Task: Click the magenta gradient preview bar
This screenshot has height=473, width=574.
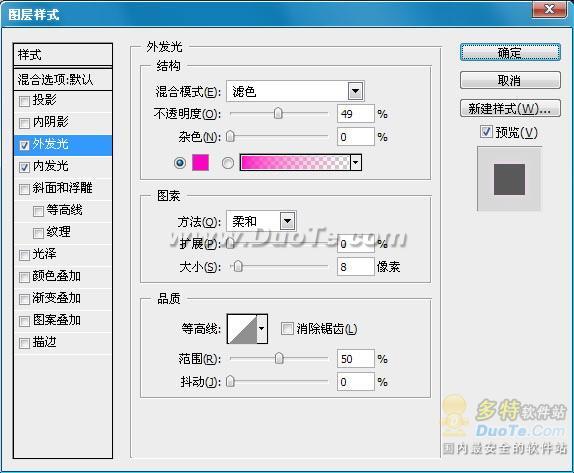Action: [x=295, y=162]
